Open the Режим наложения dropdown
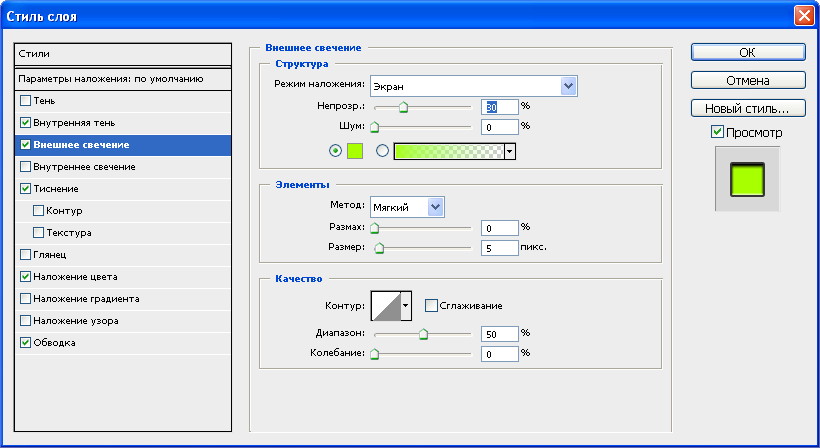This screenshot has height=448, width=820. (474, 86)
